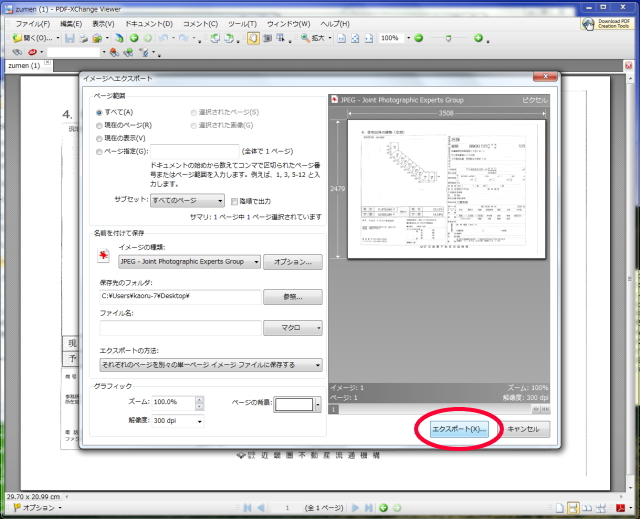Open the ファイル(F) menu

pyautogui.click(x=33, y=23)
